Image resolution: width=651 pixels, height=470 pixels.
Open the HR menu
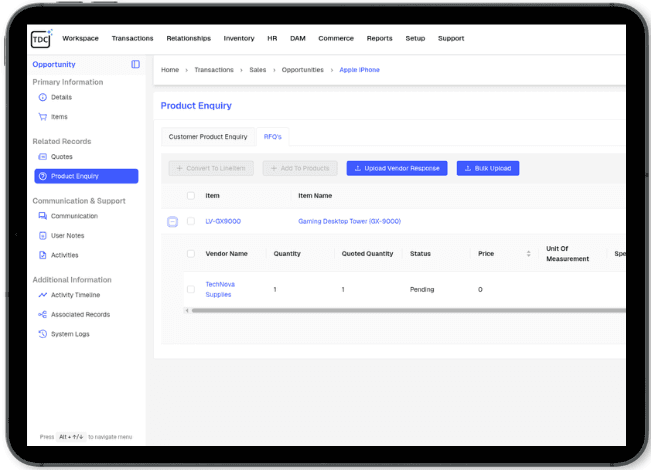click(272, 38)
